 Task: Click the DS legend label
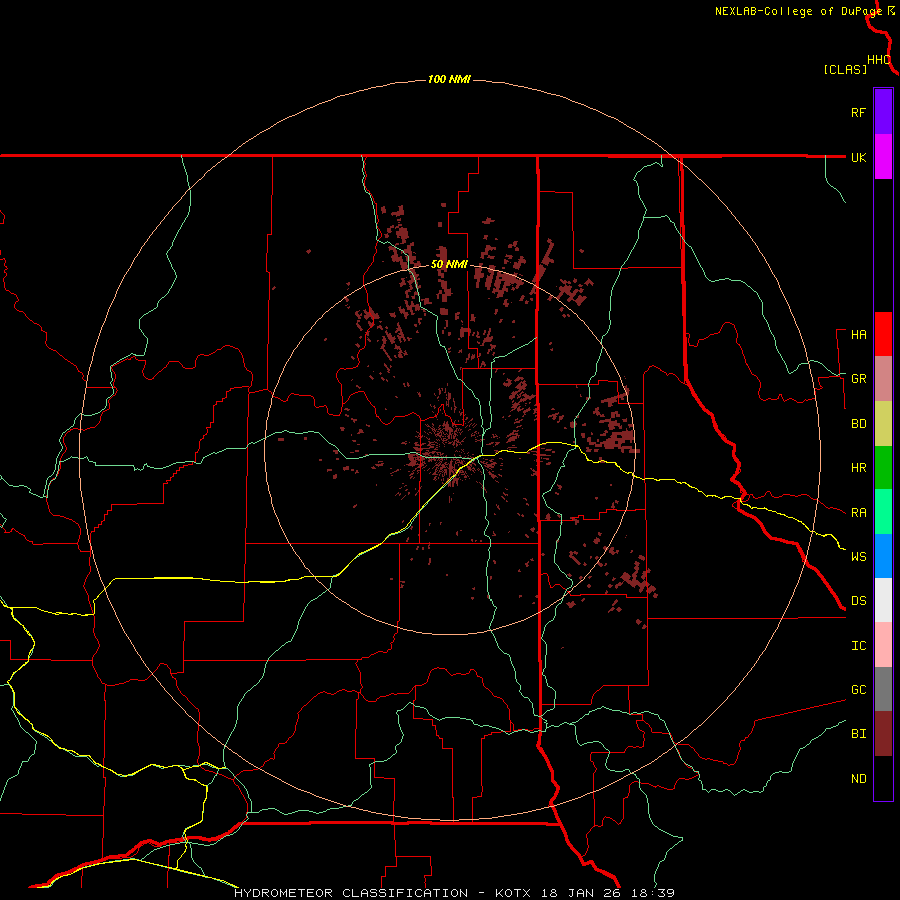click(859, 601)
